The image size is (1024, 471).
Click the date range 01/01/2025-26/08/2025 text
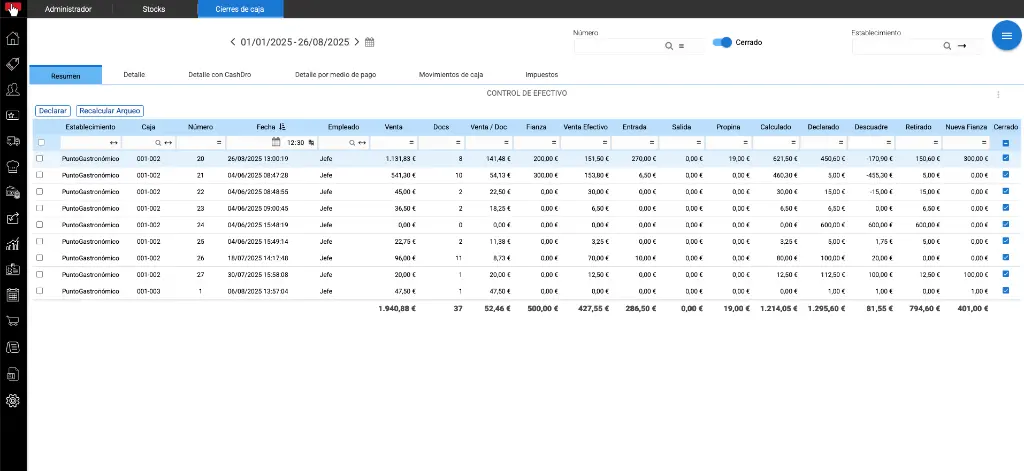[295, 42]
